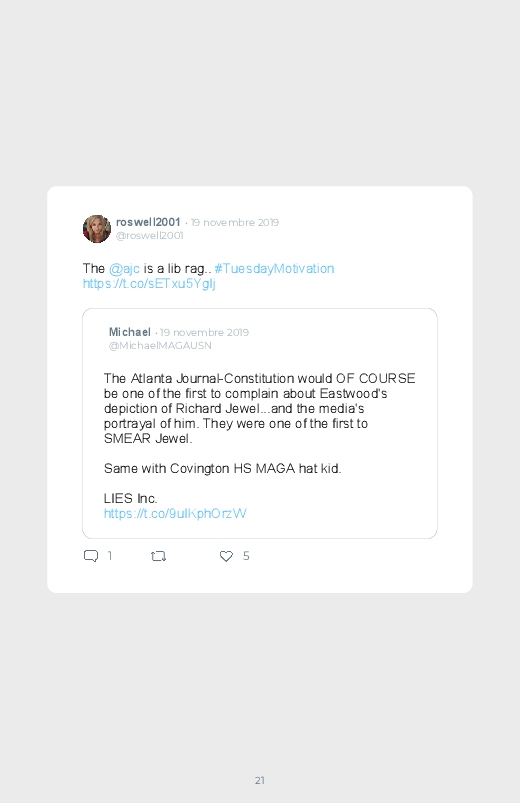Click the @MichaelMAGAUSN handle
The image size is (520, 803).
160,346
